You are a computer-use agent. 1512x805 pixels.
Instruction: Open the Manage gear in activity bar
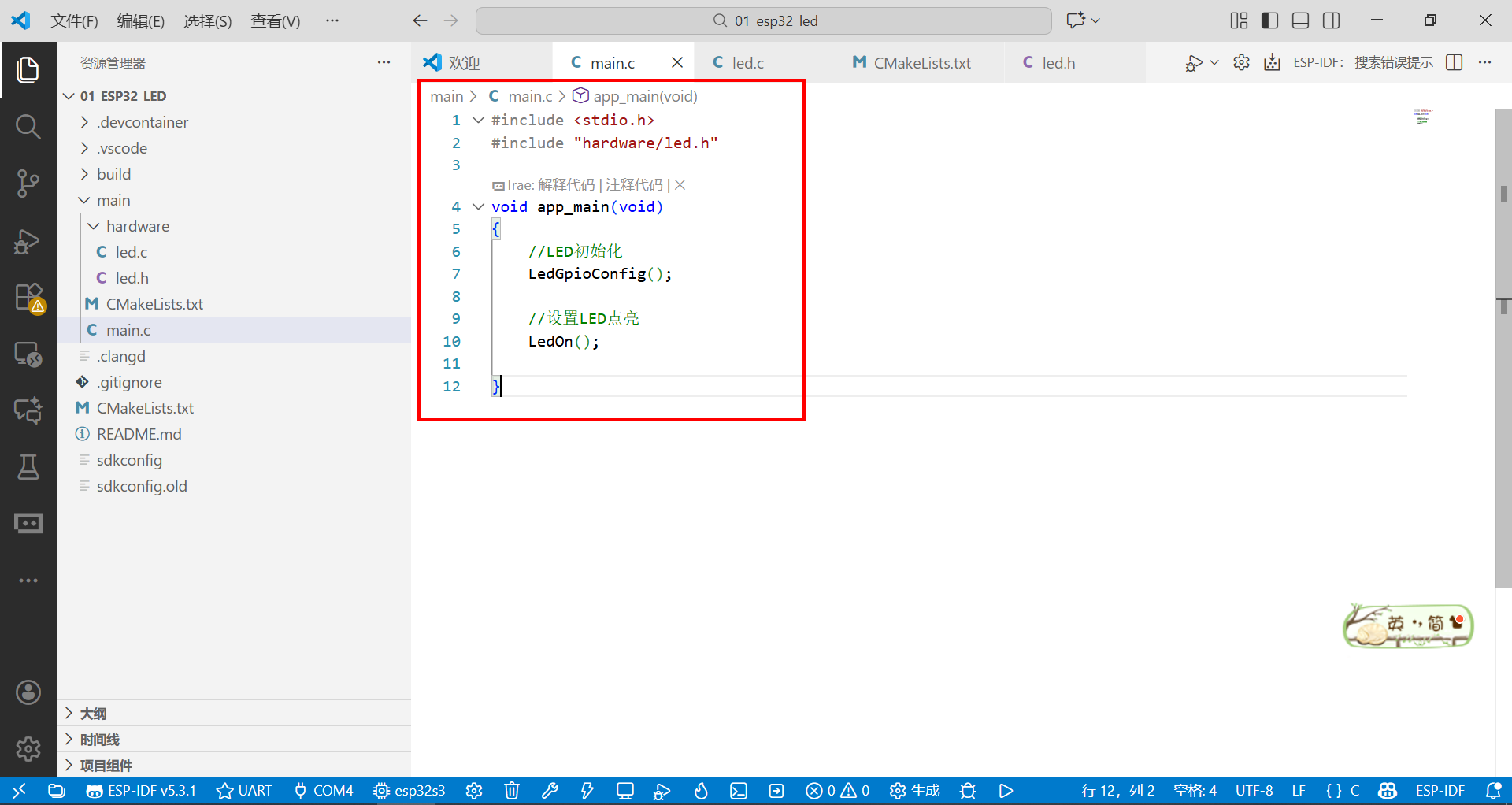(x=28, y=748)
